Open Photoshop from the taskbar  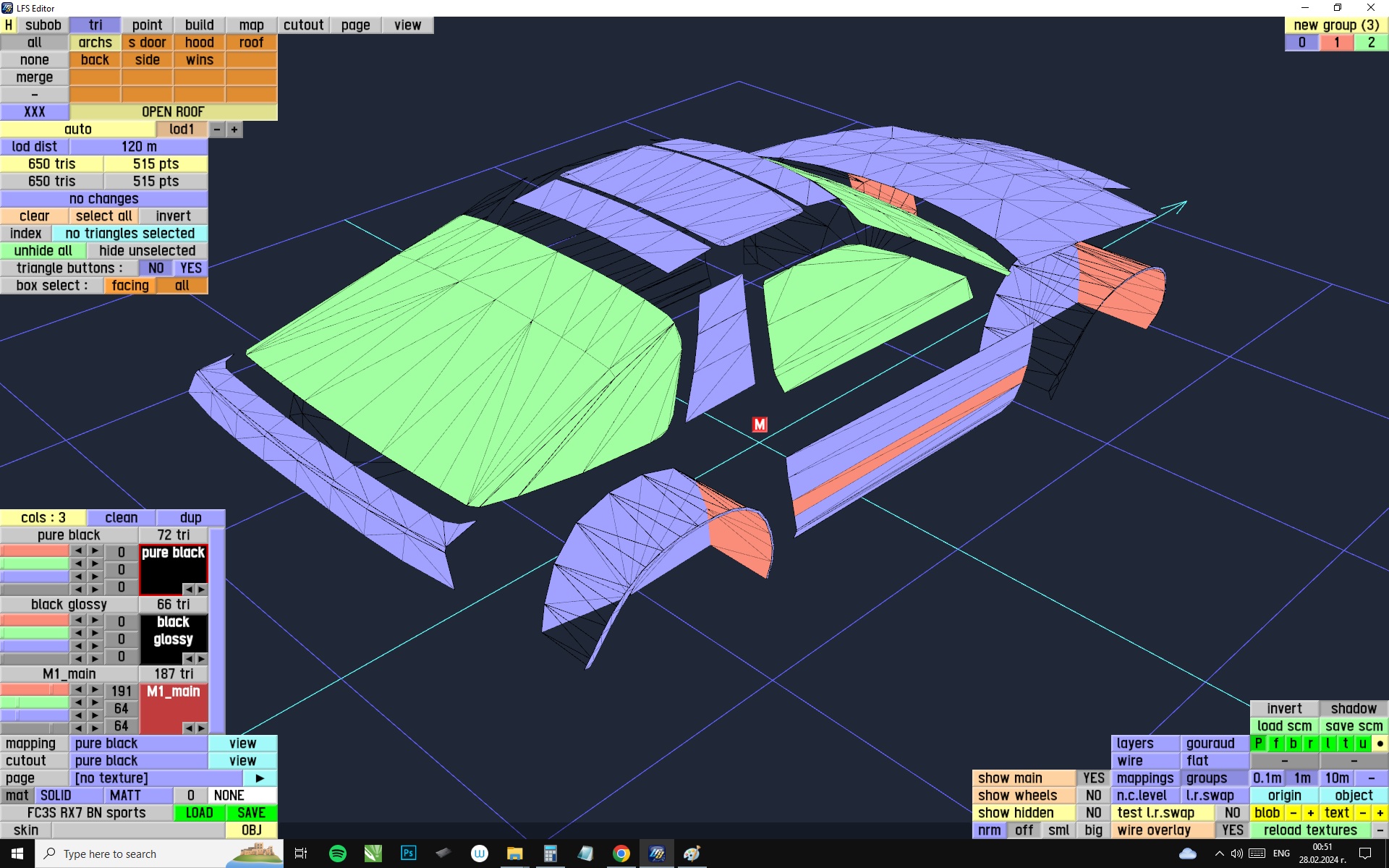[408, 854]
